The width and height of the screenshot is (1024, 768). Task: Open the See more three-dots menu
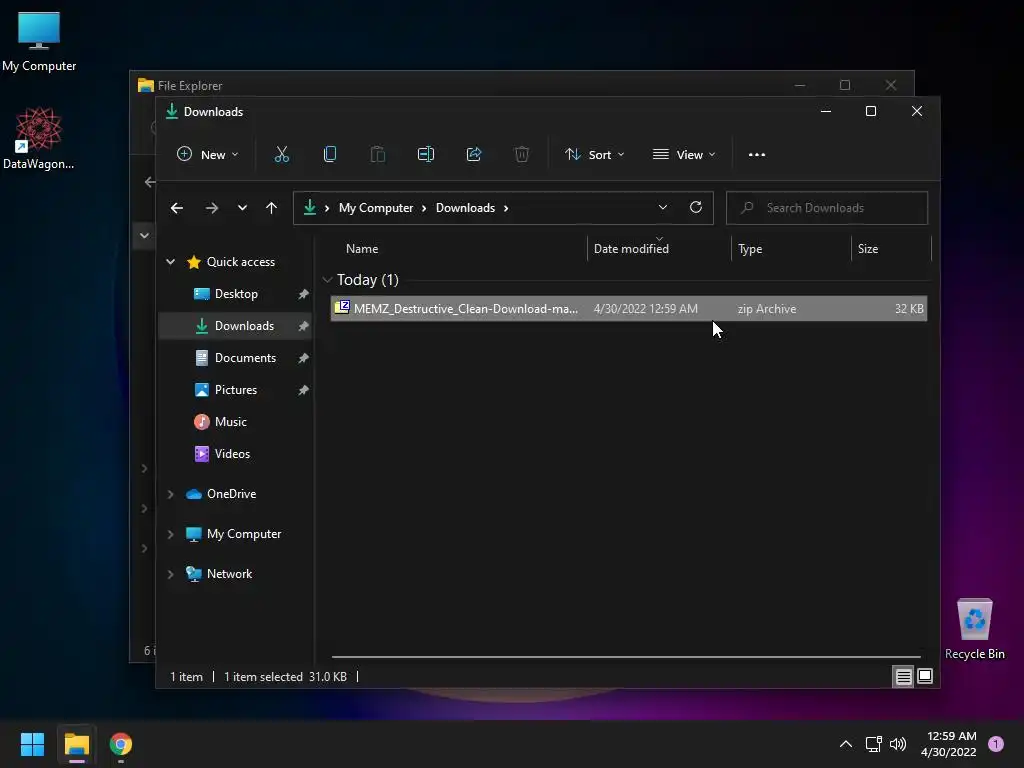tap(757, 155)
